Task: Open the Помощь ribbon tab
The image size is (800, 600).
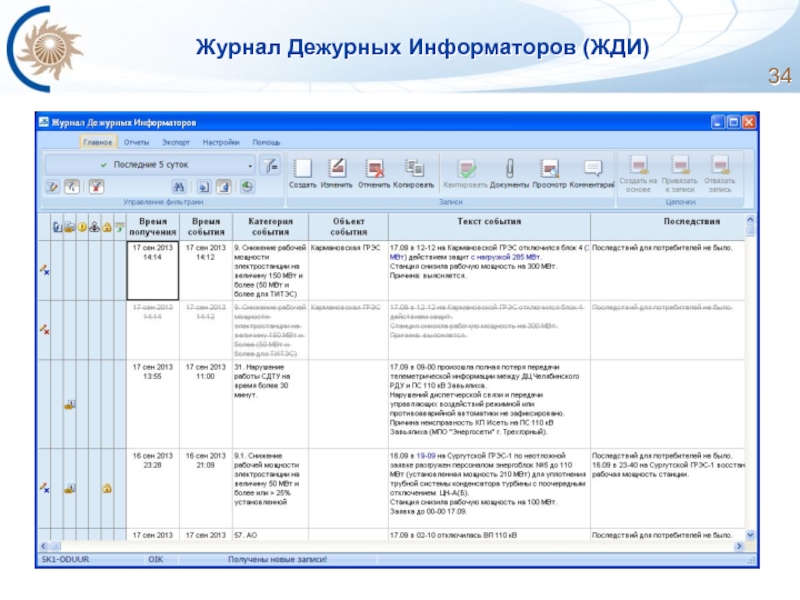Action: pos(266,143)
